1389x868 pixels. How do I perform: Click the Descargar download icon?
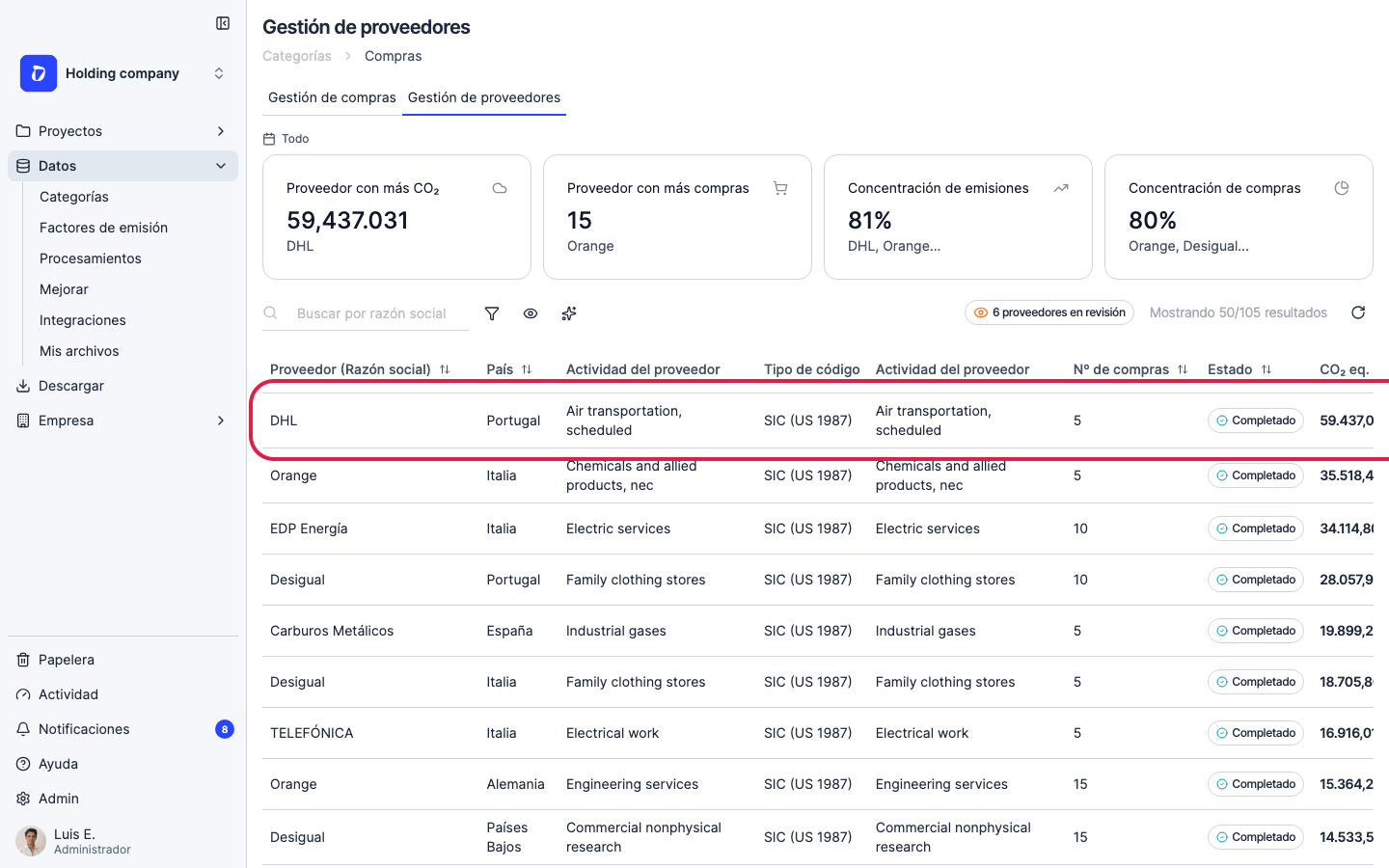tap(23, 386)
